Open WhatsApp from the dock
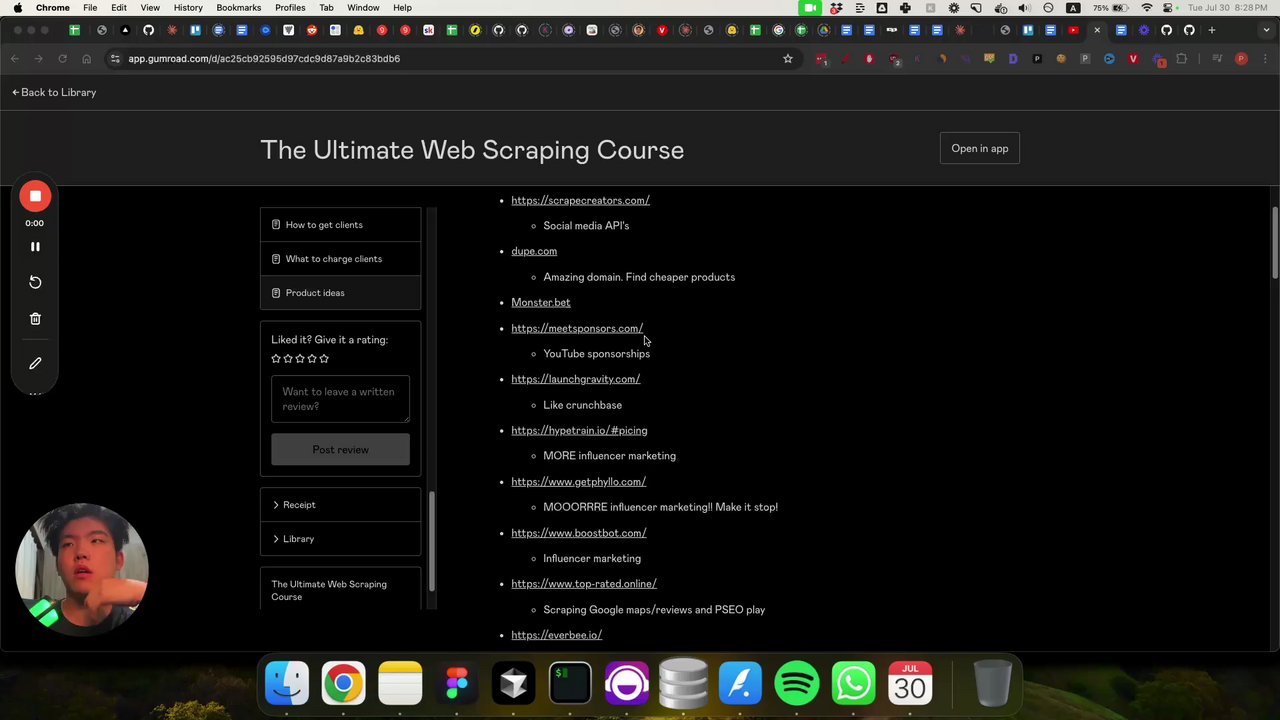The image size is (1280, 720). 853,684
